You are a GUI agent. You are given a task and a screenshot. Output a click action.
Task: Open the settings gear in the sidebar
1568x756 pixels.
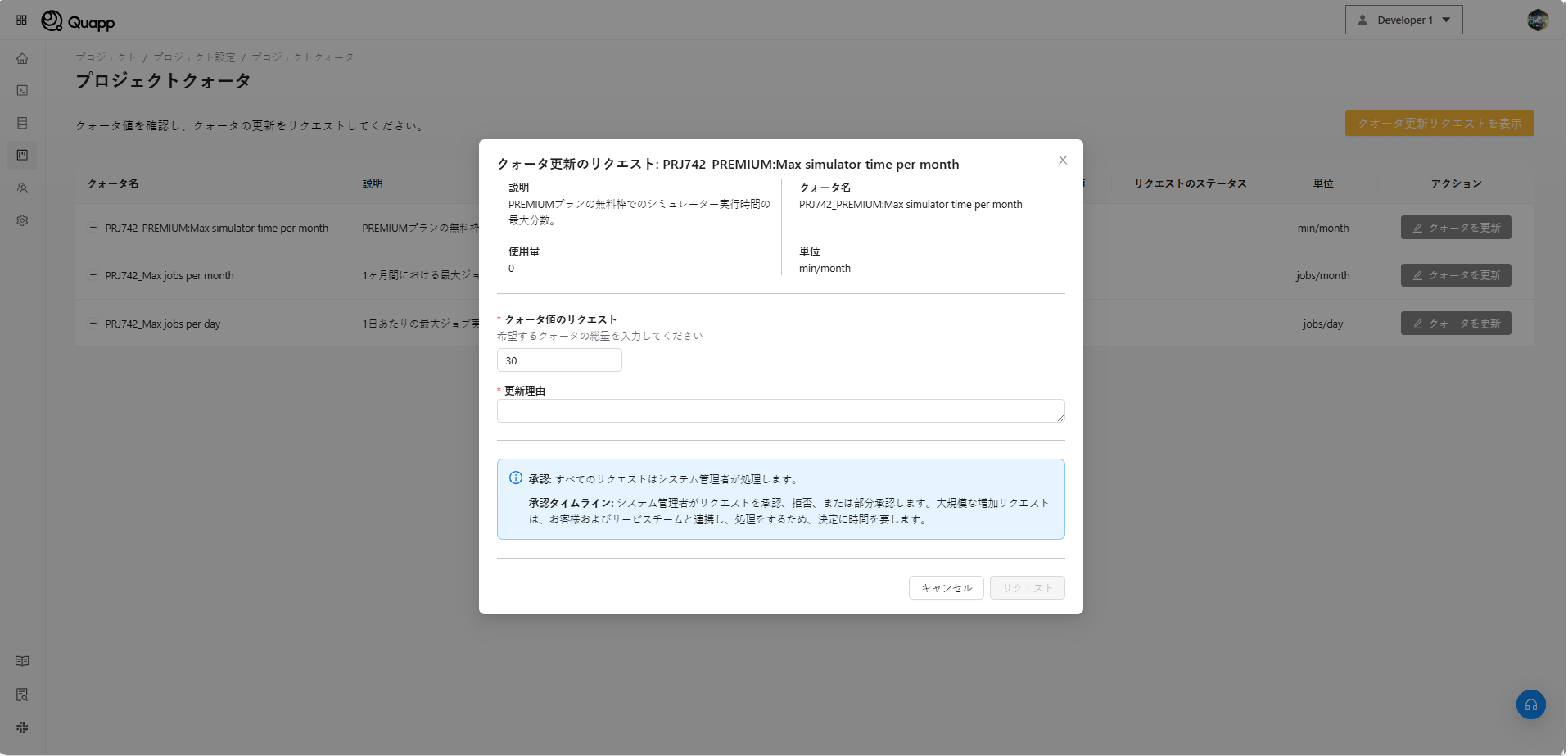[x=22, y=220]
